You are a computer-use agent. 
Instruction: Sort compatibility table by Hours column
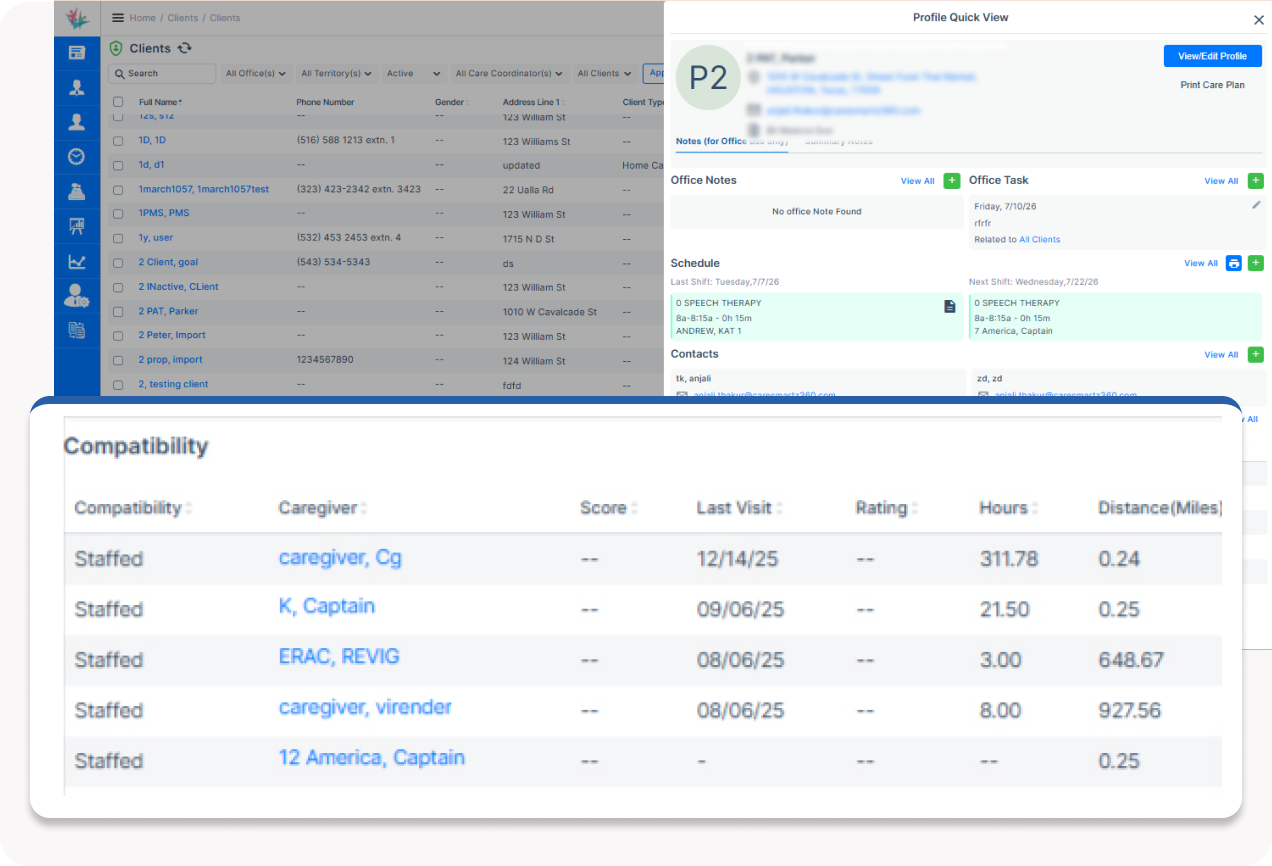(1009, 508)
